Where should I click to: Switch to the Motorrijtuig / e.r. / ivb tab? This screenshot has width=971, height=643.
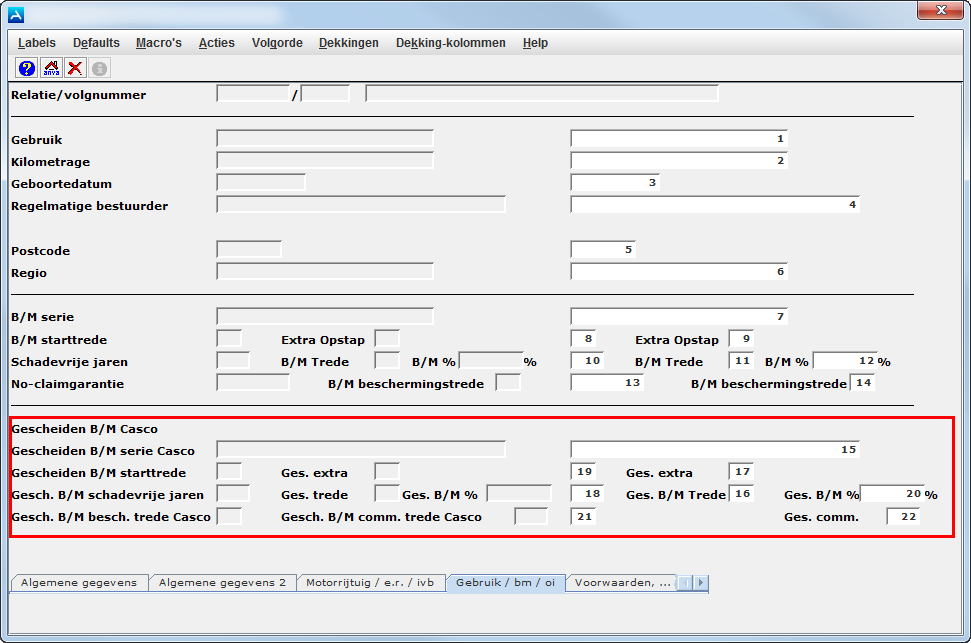pos(370,582)
